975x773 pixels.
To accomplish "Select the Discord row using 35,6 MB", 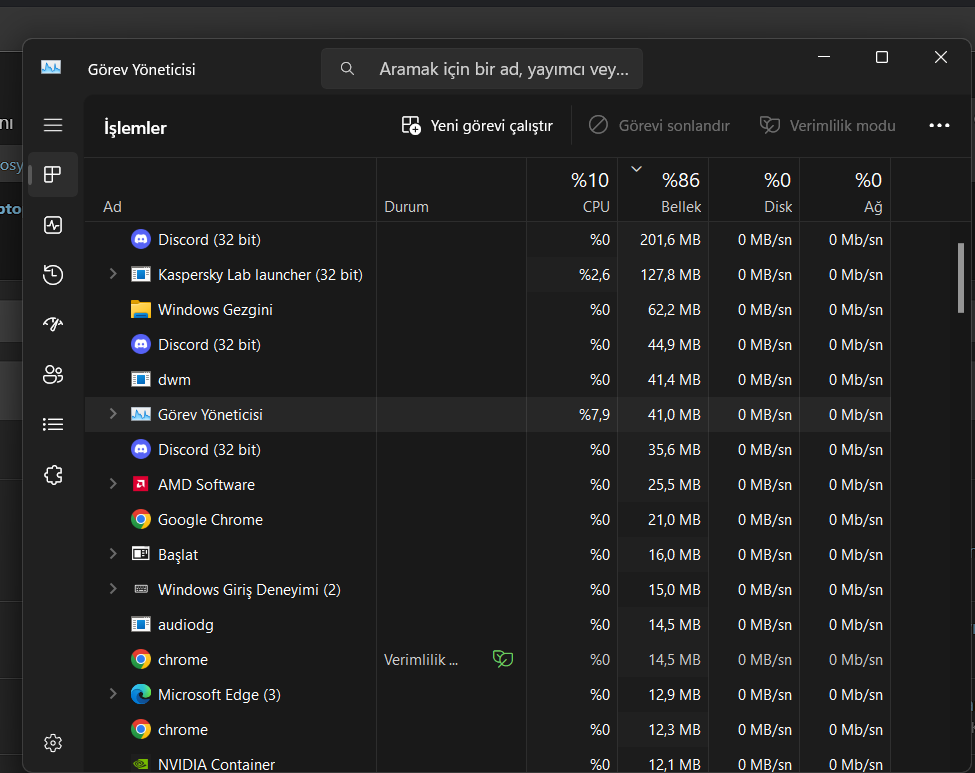I will 488,450.
